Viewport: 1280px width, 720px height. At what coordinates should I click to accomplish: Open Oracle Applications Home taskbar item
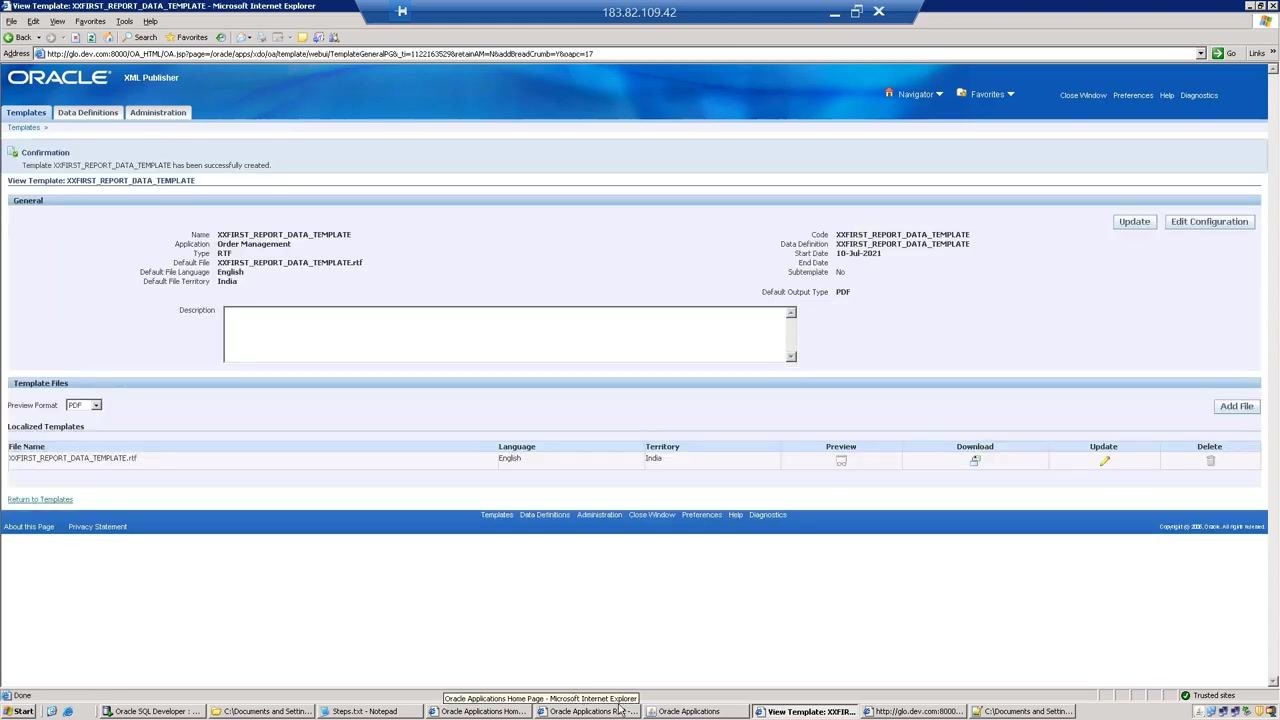coord(477,711)
